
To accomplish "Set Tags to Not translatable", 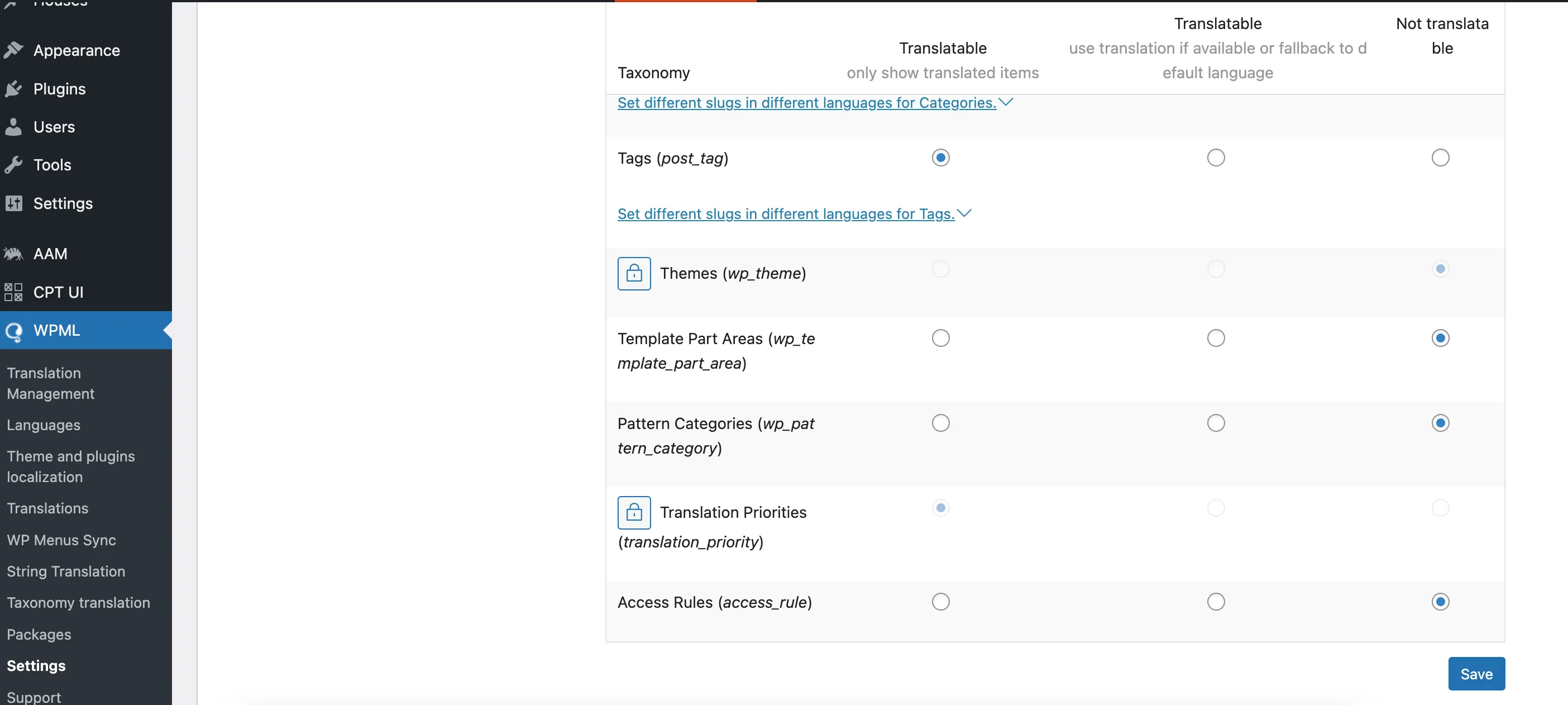I will (1440, 158).
